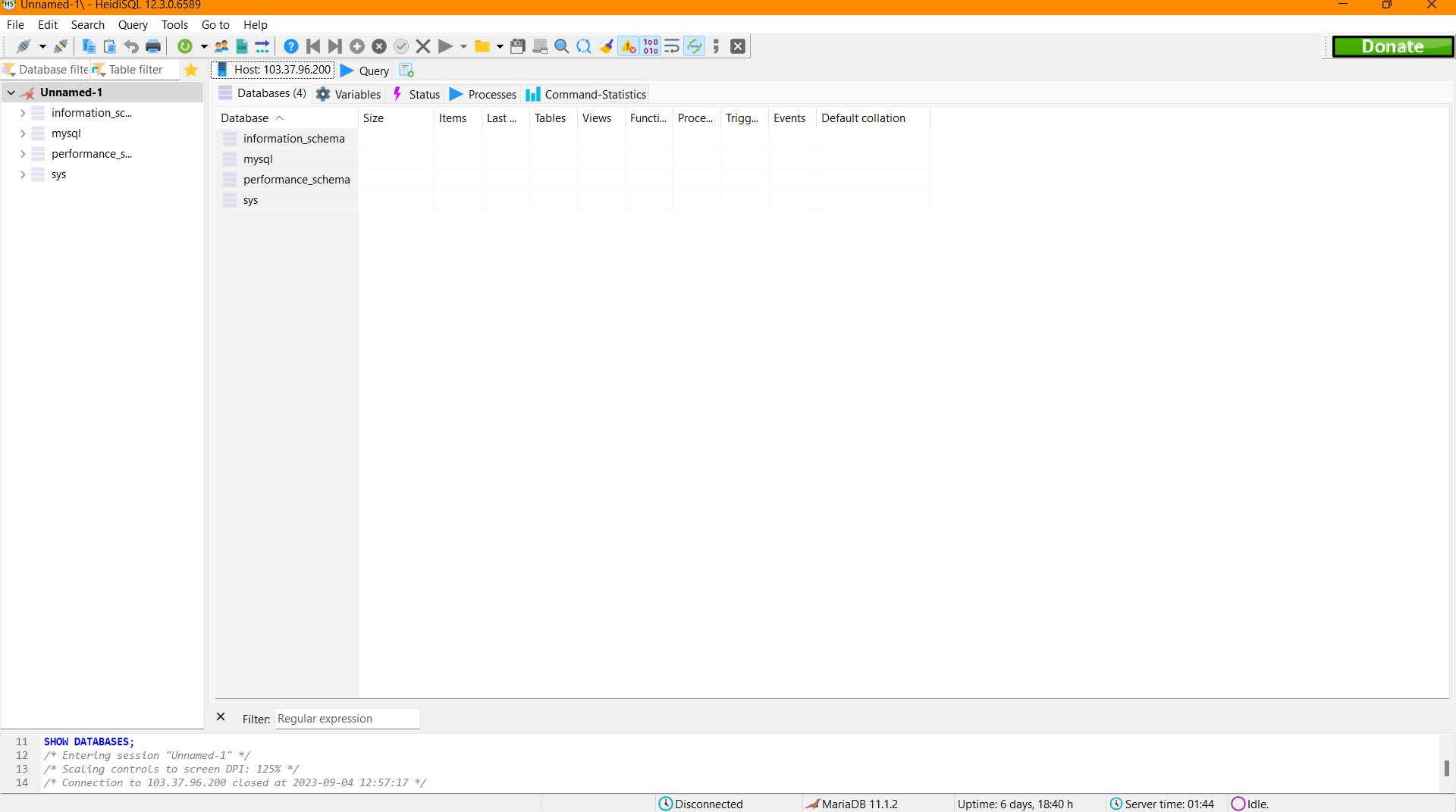
Task: Open dropdown arrow next to refresh icon
Action: pos(203,46)
